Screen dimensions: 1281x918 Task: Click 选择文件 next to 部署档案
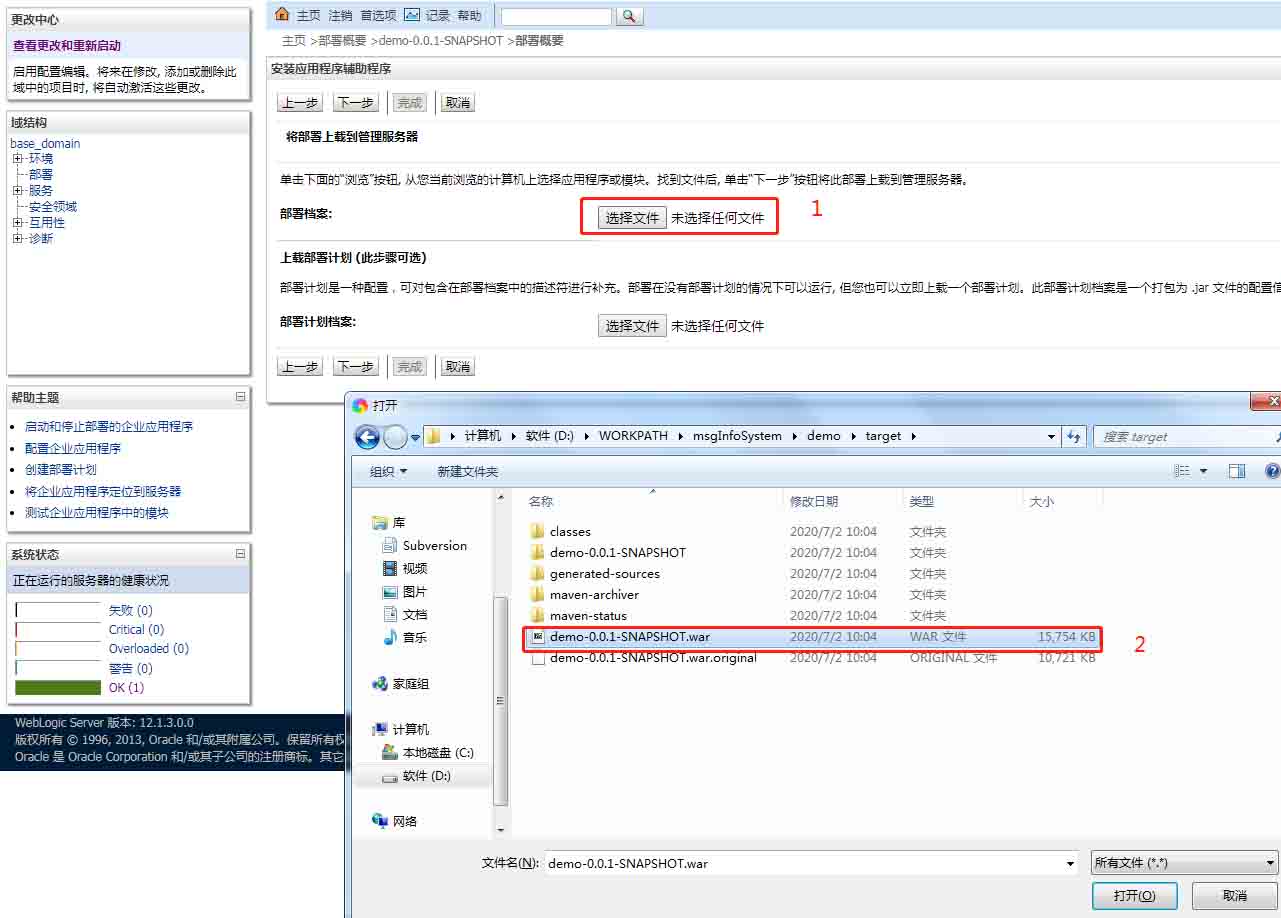tap(633, 218)
